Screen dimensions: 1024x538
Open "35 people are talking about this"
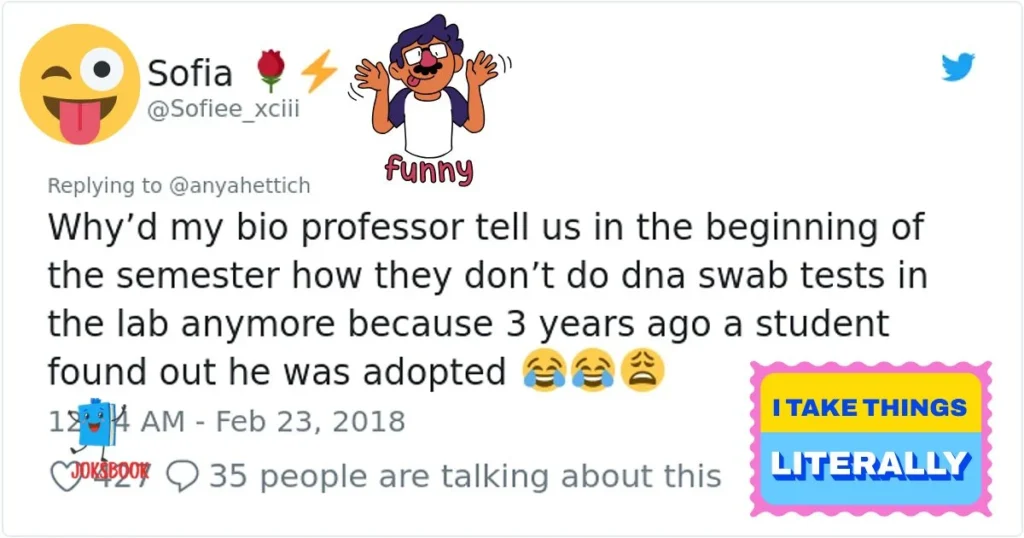click(x=464, y=476)
